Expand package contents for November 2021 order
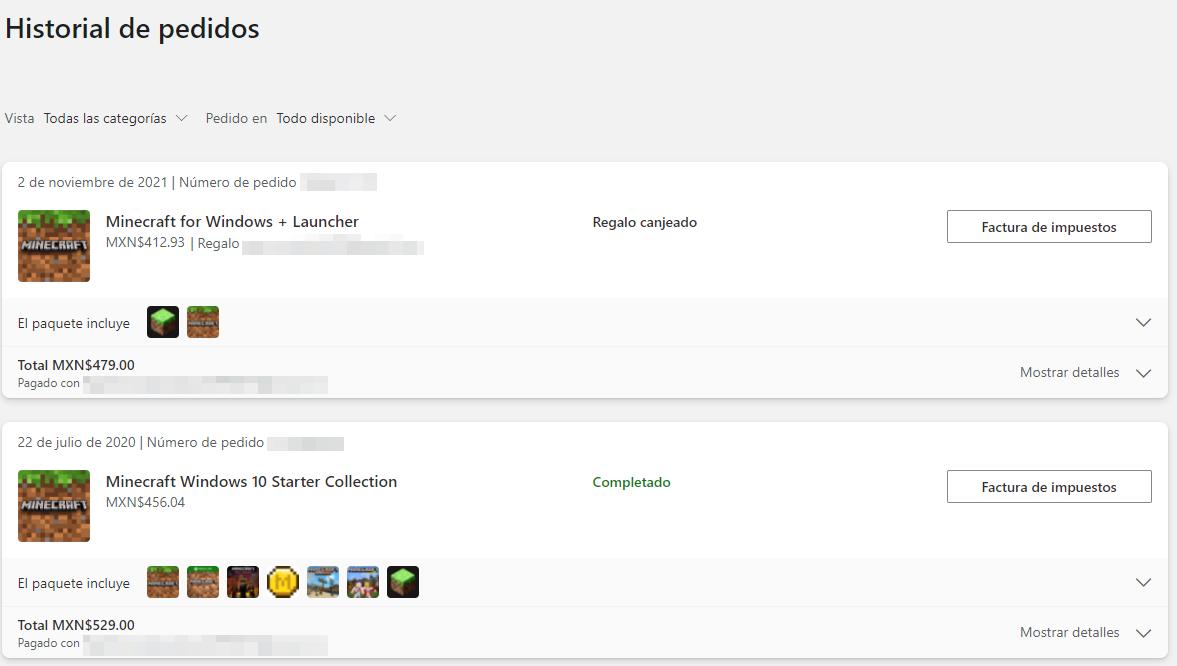Screen dimensions: 1177x666 [1143, 323]
